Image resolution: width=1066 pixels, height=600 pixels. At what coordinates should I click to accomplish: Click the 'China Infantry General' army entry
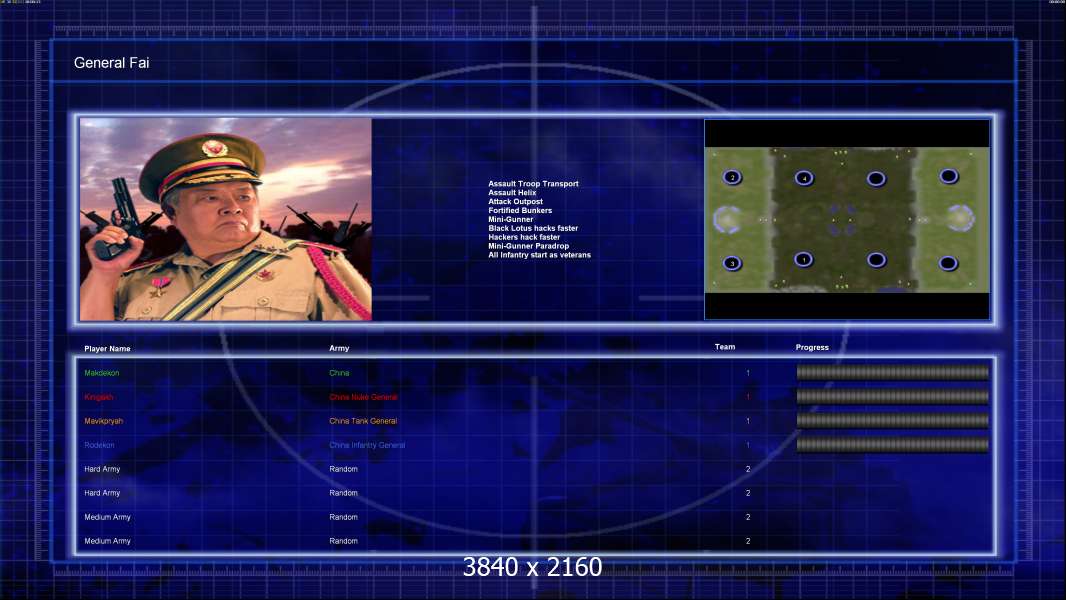[367, 445]
